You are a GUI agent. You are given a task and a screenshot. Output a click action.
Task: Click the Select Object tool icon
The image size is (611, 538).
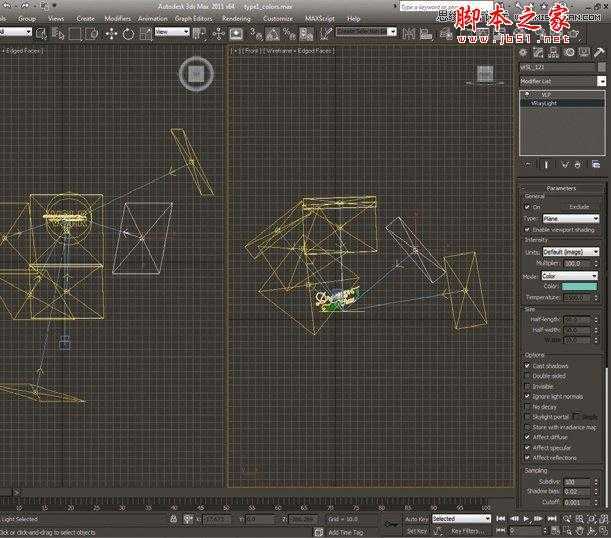41,34
